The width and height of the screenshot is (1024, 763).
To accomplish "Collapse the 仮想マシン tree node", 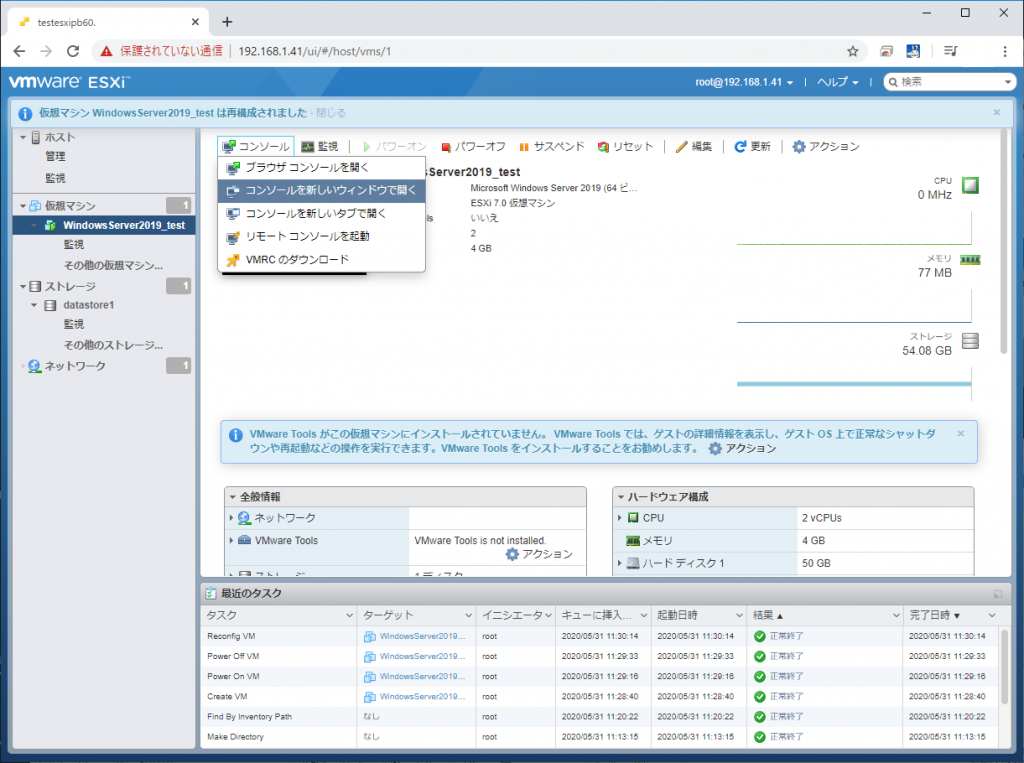I will click(x=23, y=206).
